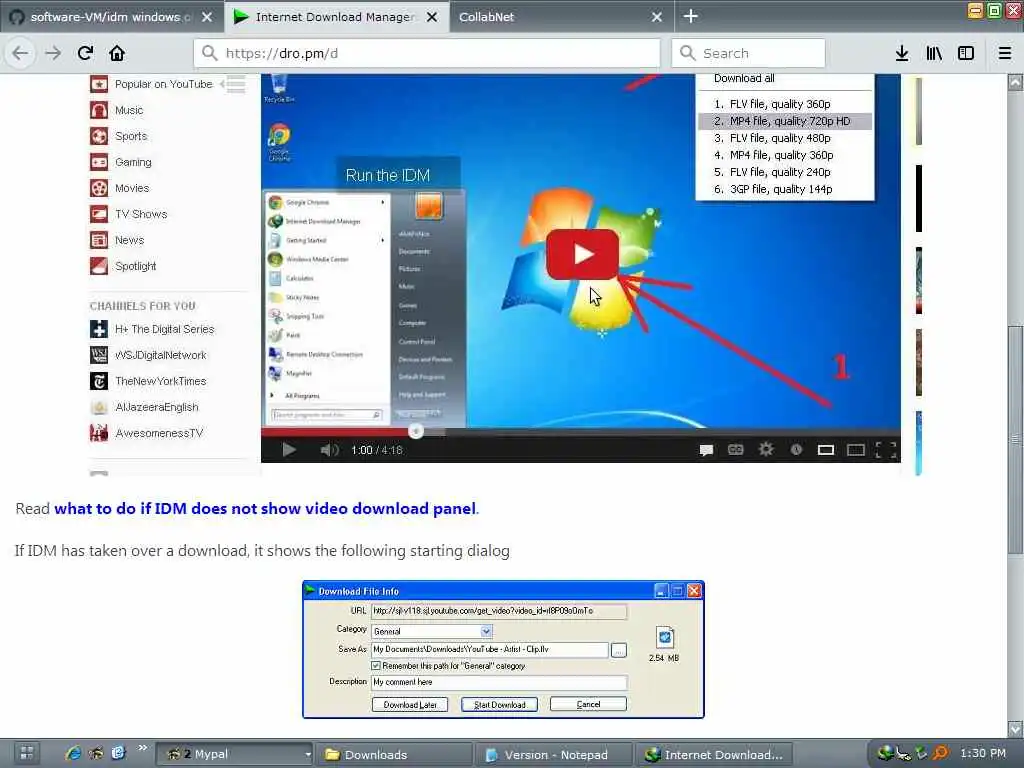The image size is (1024, 768).
Task: Click the Download Later button
Action: tap(410, 705)
